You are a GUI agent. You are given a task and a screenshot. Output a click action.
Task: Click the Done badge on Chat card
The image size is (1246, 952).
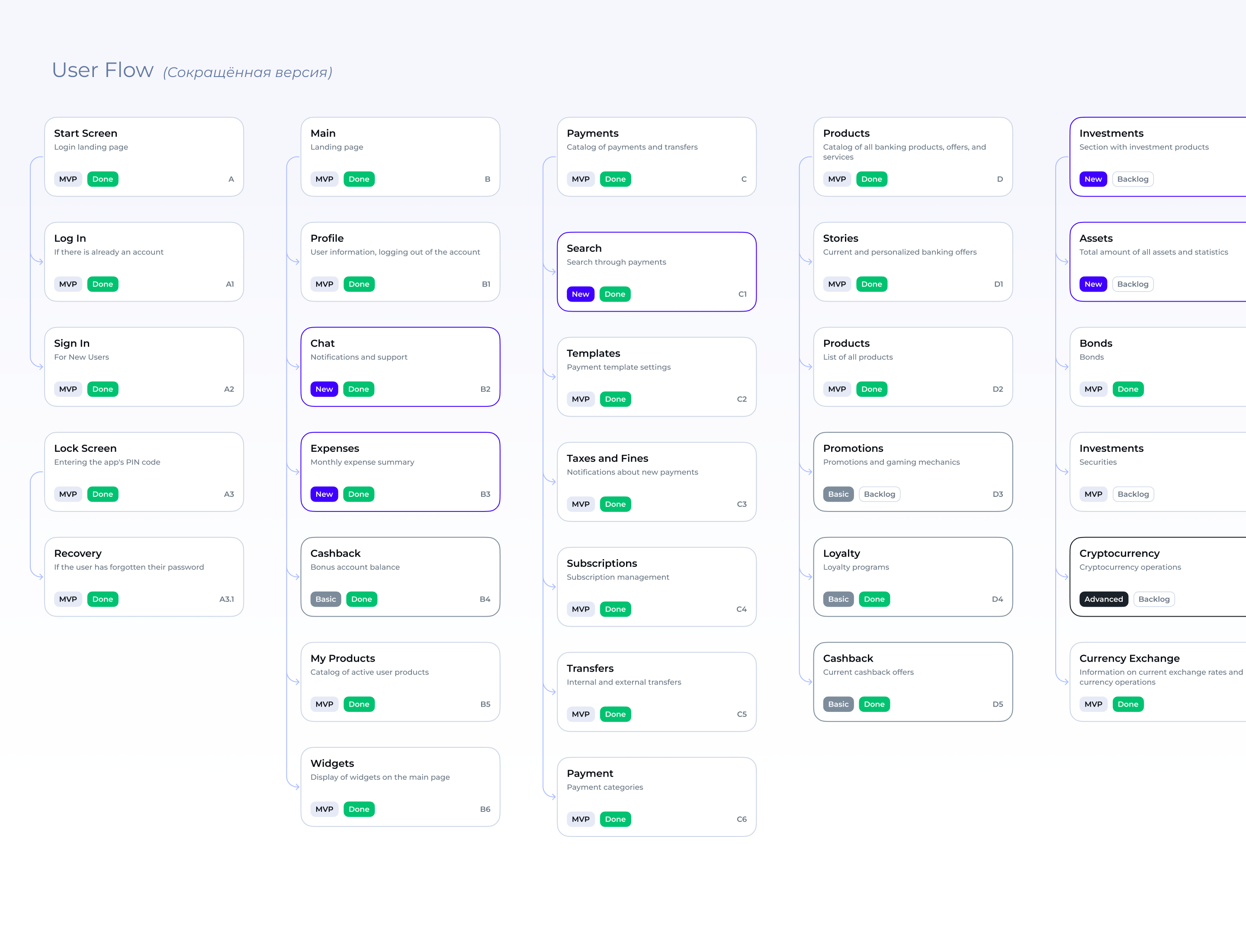coord(358,389)
